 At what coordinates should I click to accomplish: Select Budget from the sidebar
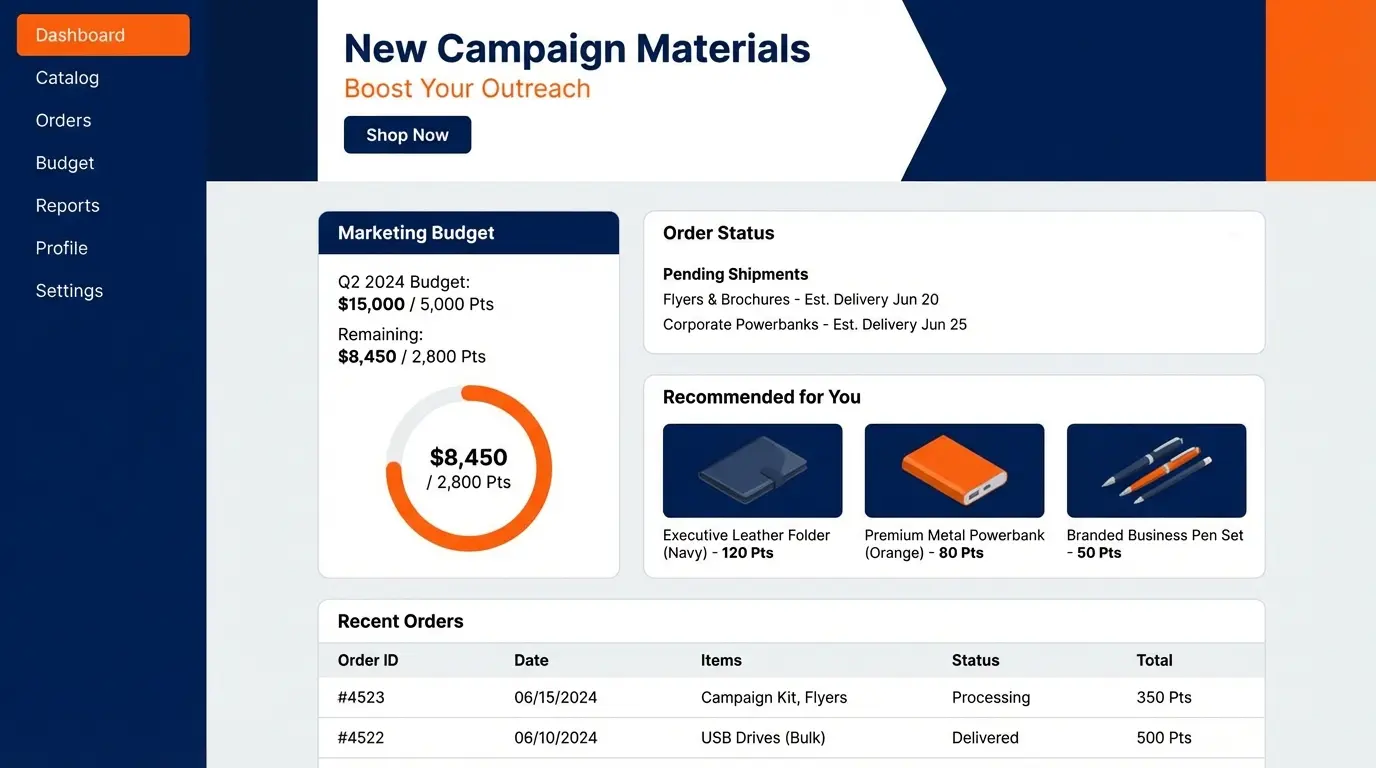pos(65,163)
